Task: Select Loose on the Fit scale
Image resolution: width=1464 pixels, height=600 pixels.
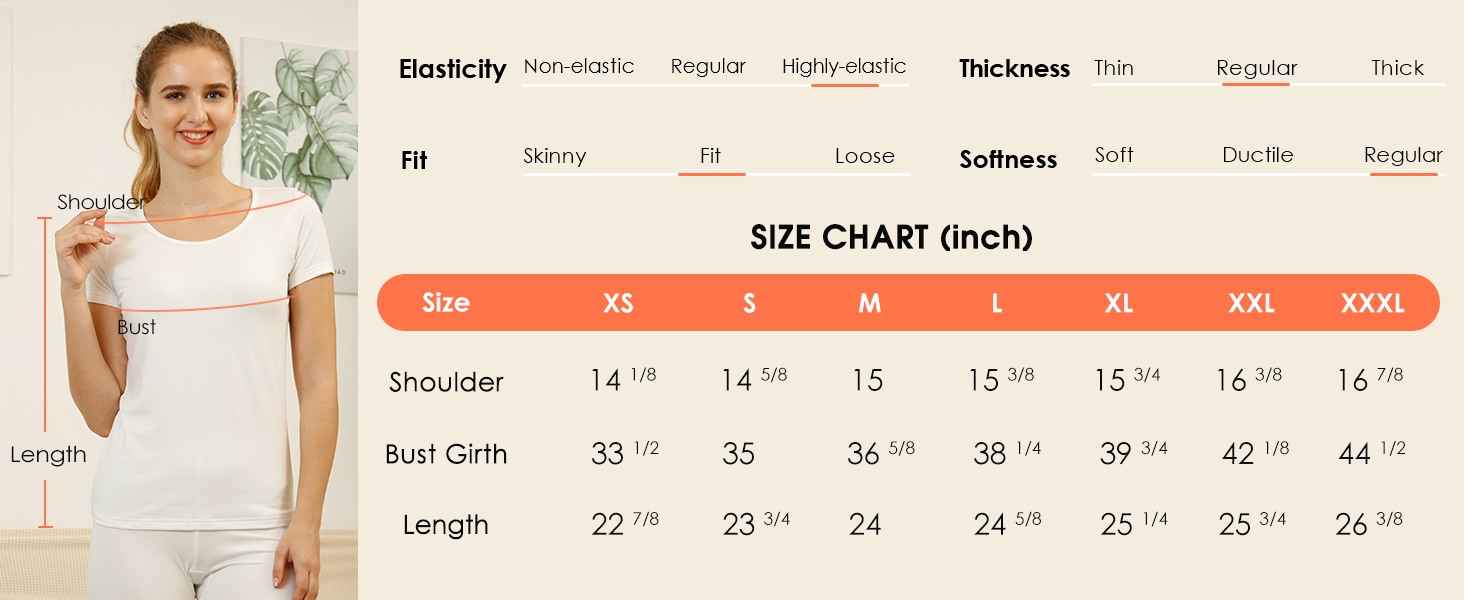Action: (864, 156)
